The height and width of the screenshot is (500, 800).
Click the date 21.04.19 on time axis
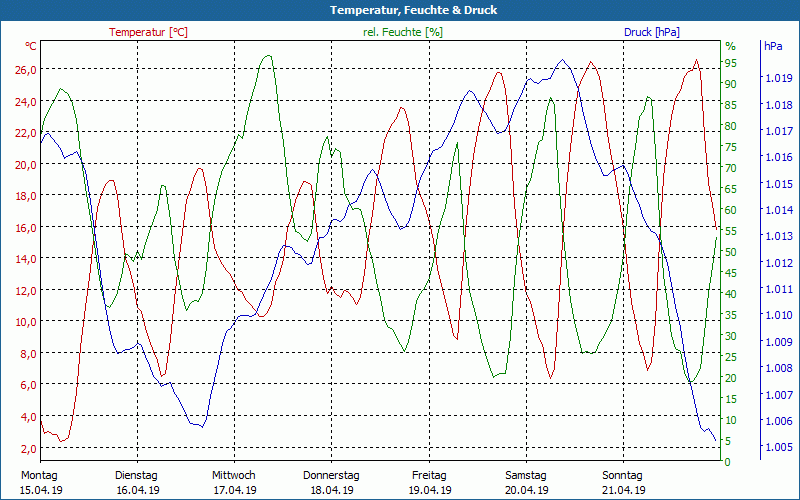click(622, 490)
